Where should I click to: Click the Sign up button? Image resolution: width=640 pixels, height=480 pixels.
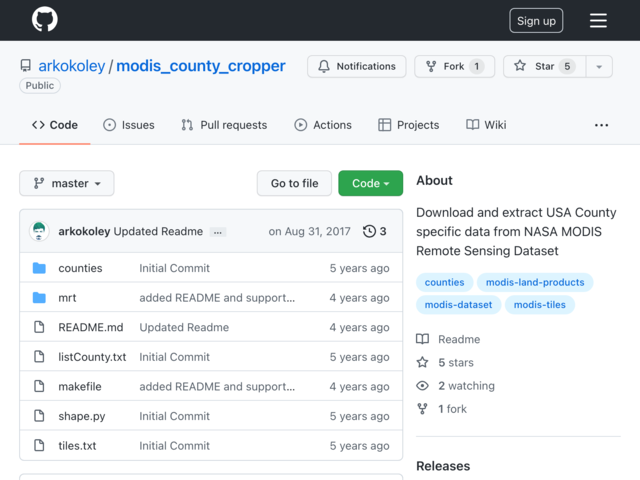pyautogui.click(x=536, y=20)
